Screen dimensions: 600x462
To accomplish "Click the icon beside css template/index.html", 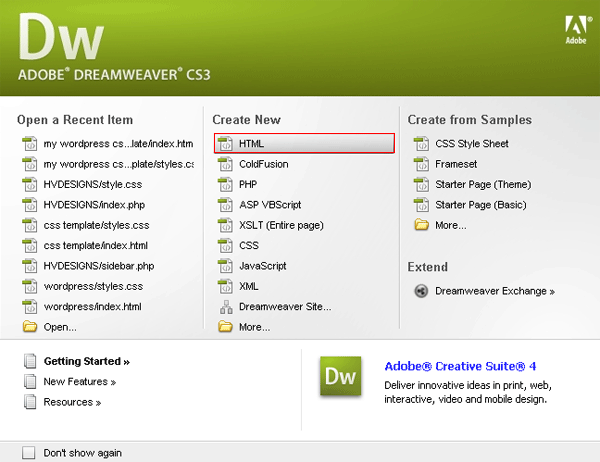I will pos(29,245).
